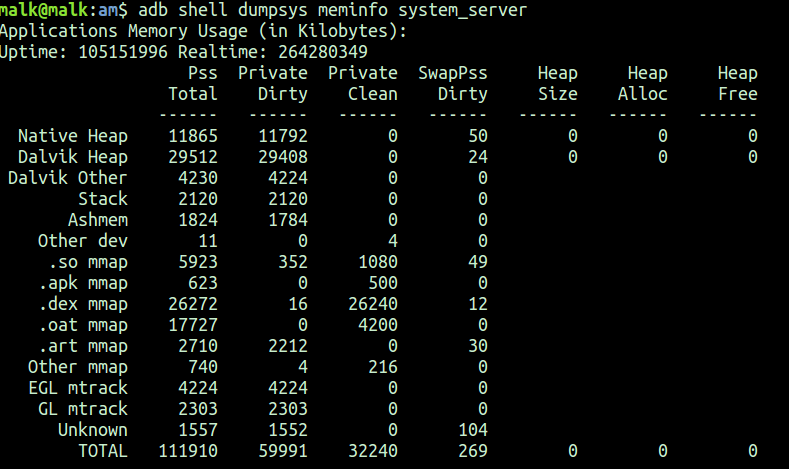This screenshot has height=469, width=789.
Task: Click the 'Private Dirty' column header
Action: pos(273,84)
